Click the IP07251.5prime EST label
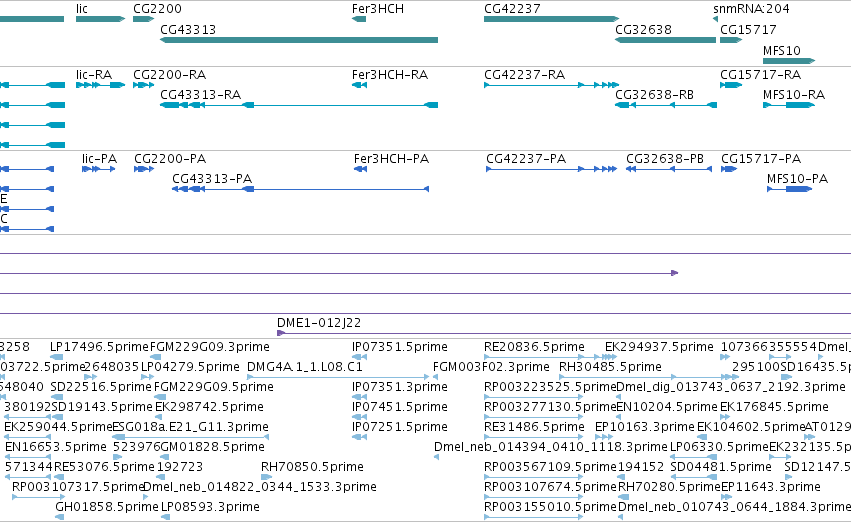 (399, 426)
